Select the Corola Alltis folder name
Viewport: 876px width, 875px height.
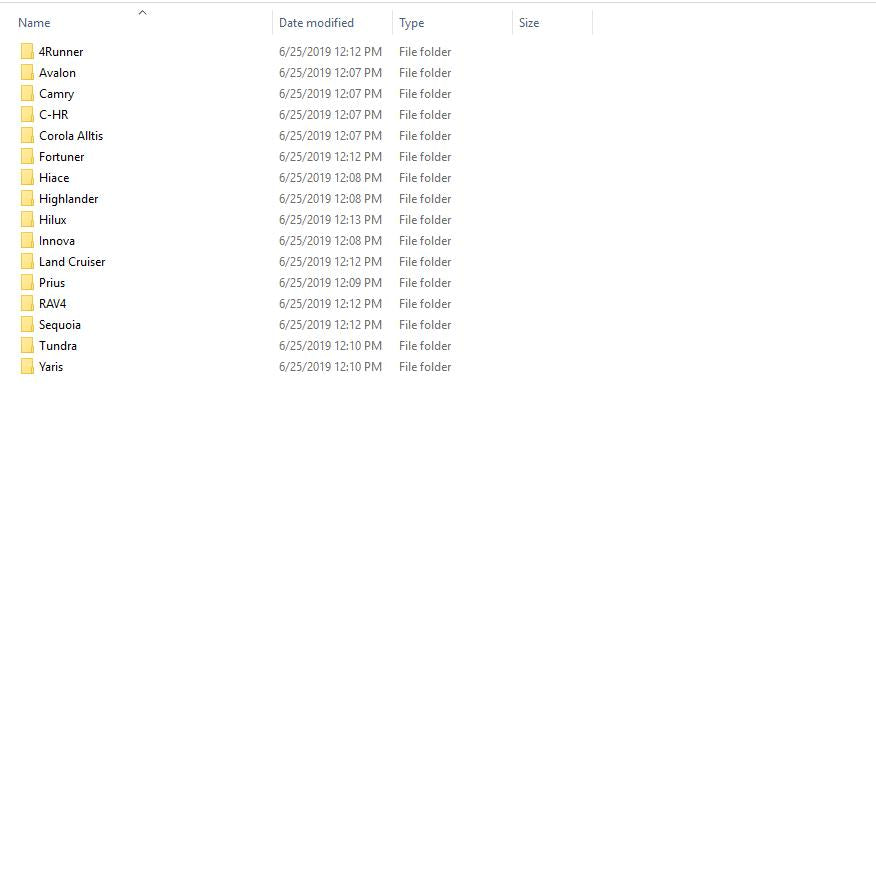click(71, 136)
